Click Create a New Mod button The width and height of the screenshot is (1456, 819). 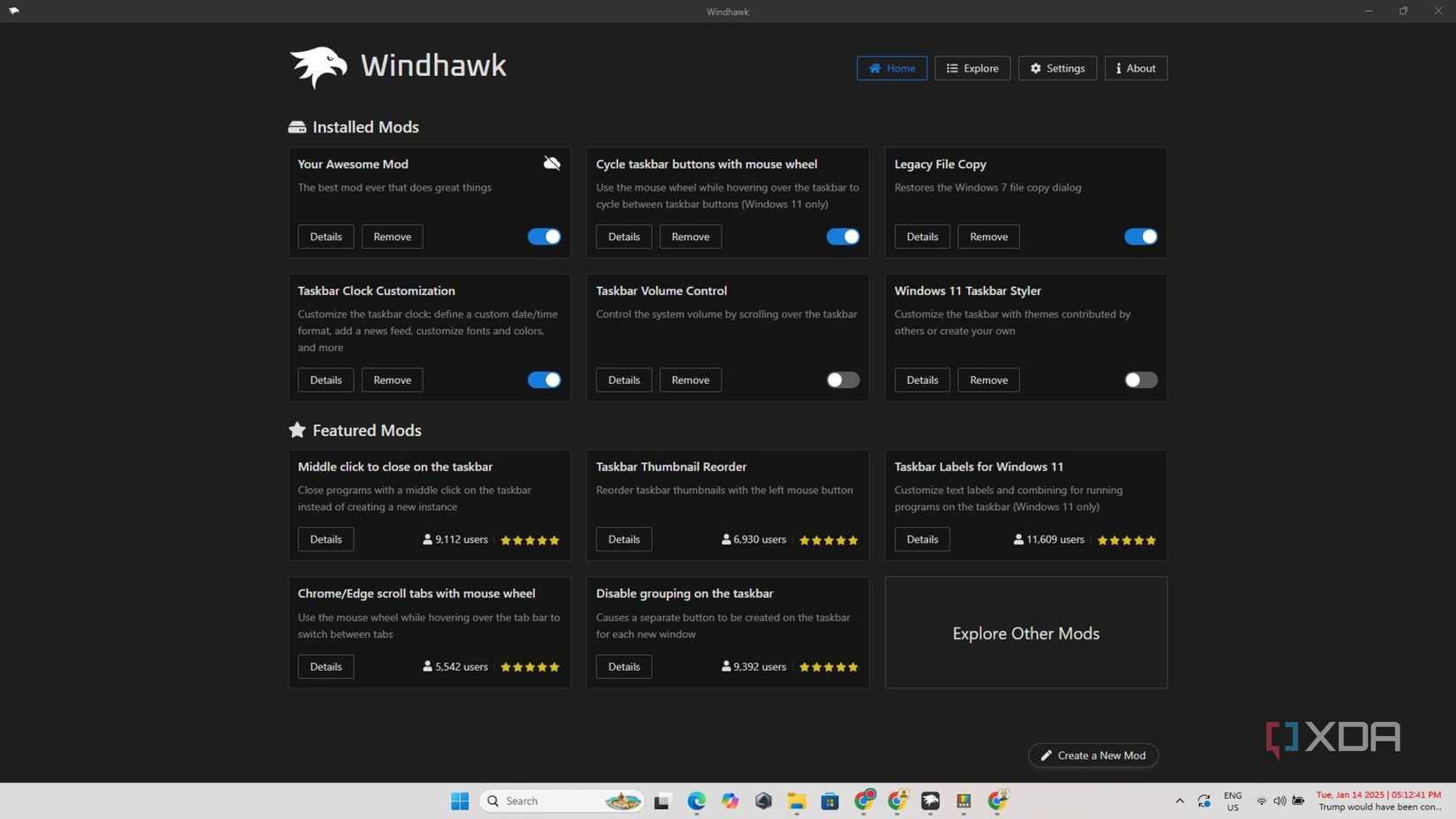1092,755
